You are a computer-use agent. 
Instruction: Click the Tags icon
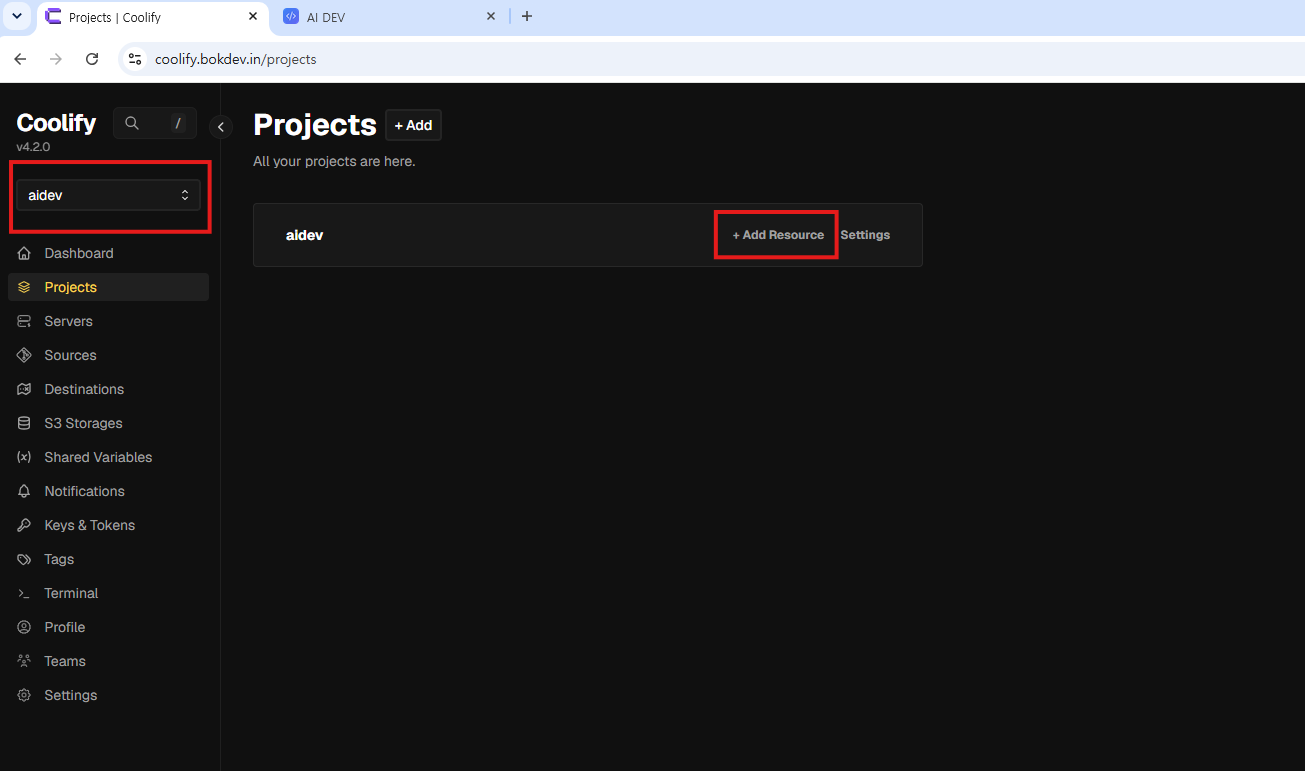point(24,559)
